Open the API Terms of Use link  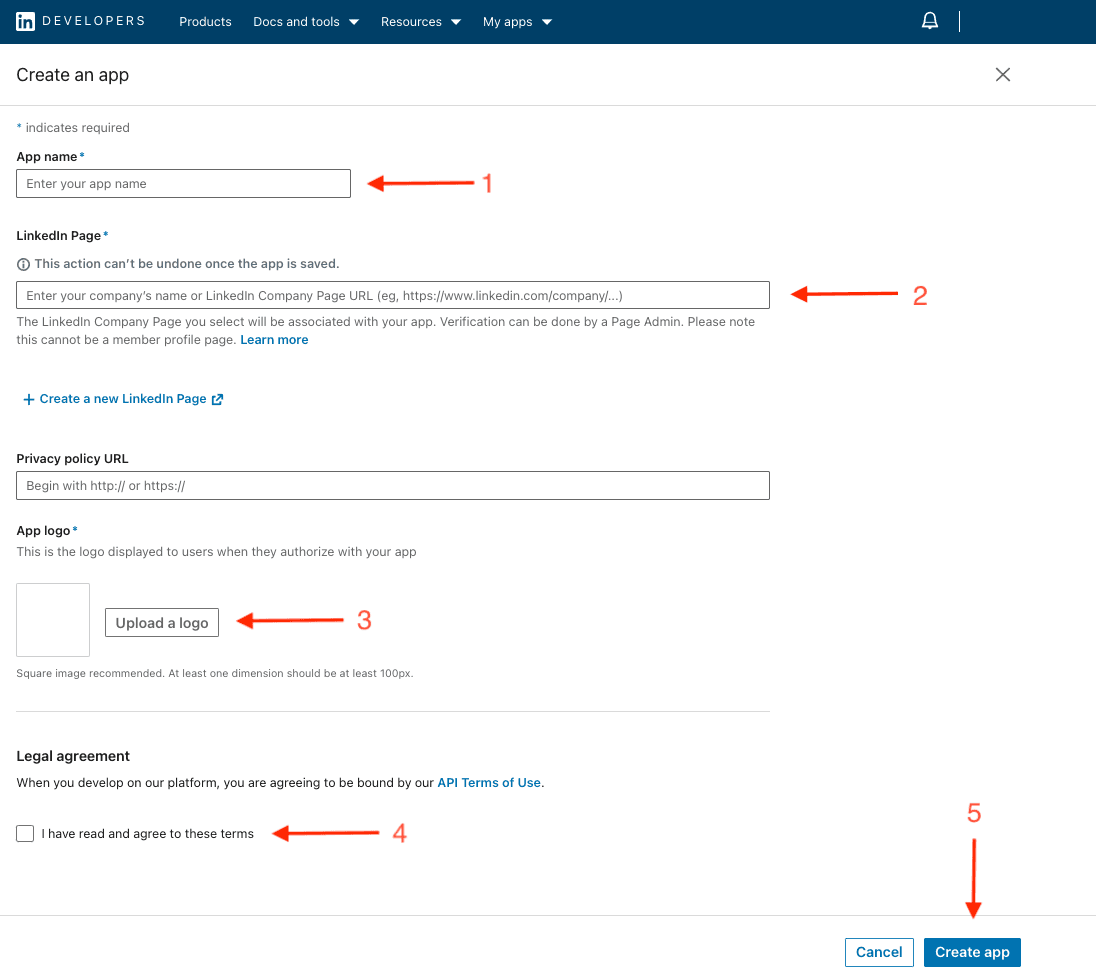click(x=489, y=782)
